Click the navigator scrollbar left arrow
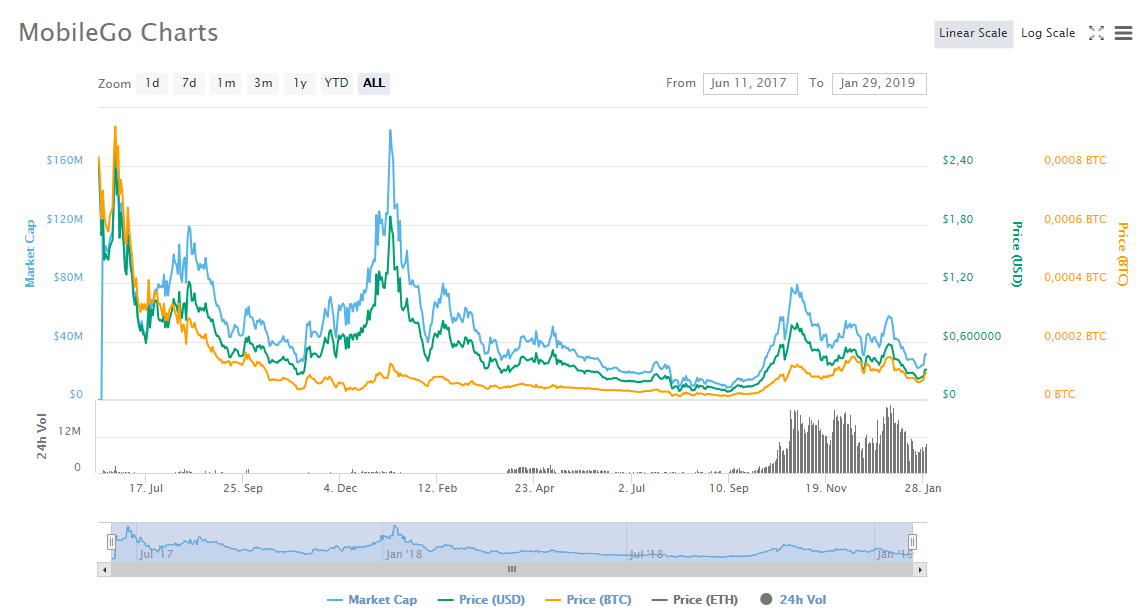The image size is (1145, 615). 104,570
